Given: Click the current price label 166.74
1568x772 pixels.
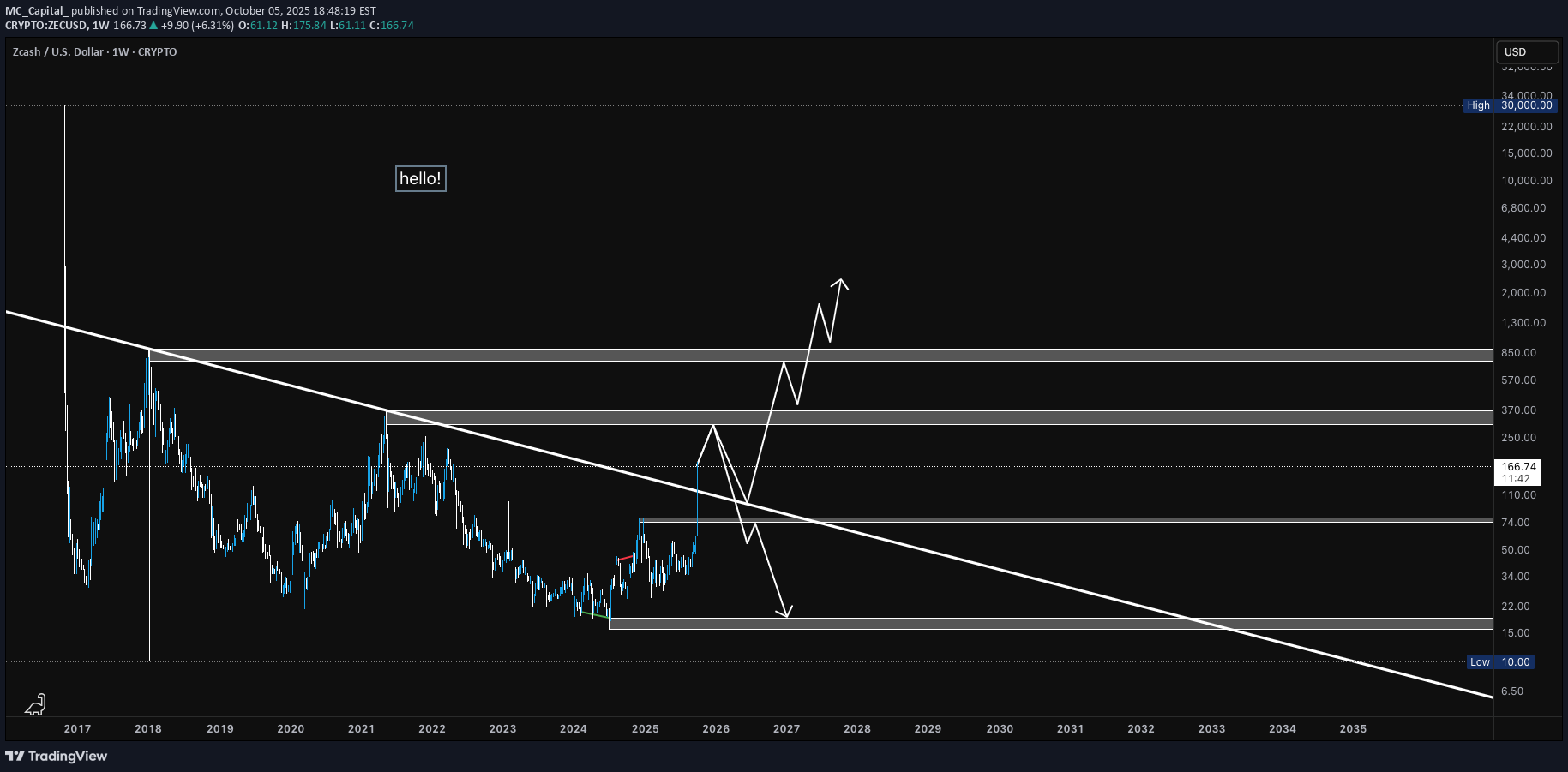Looking at the screenshot, I should tap(1517, 467).
